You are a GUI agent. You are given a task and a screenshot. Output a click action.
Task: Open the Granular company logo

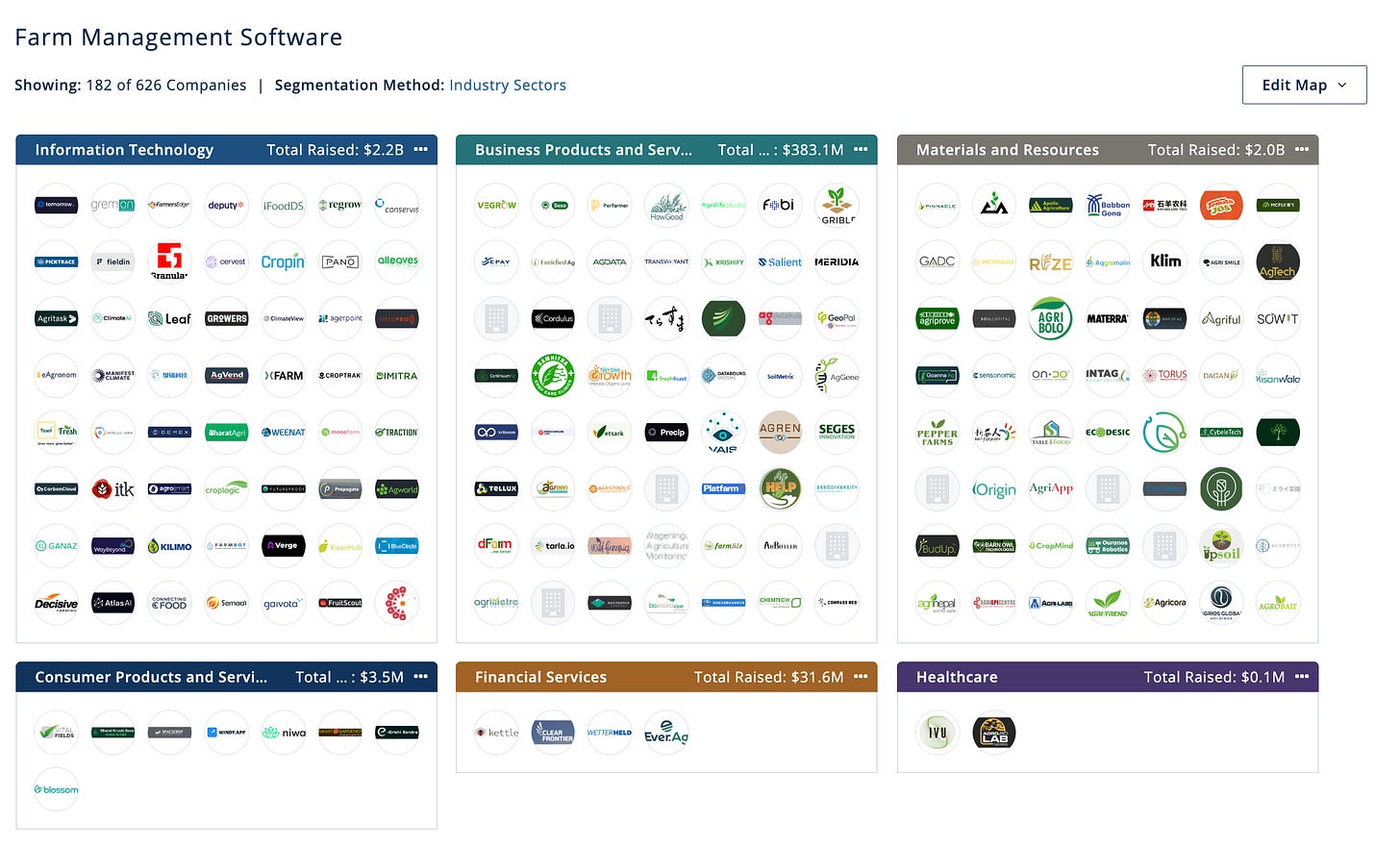(x=169, y=262)
